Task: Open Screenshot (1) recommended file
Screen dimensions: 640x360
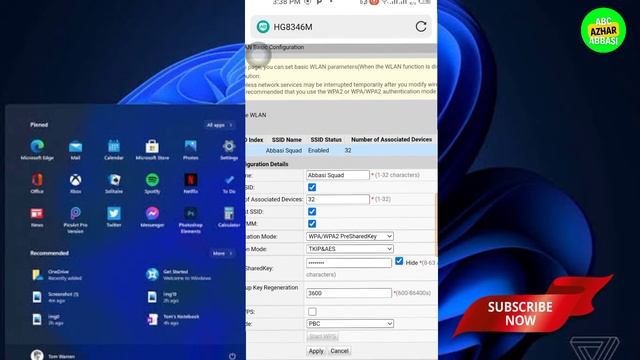Action: [56, 297]
